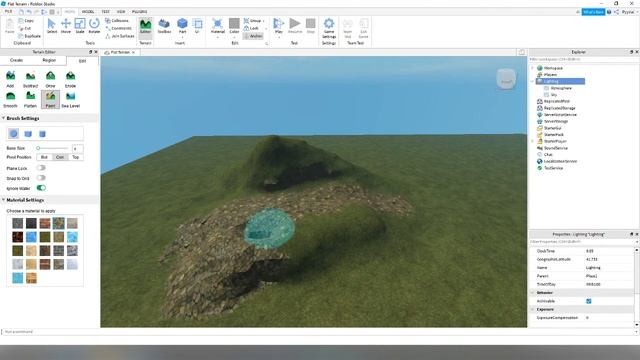Screen dimensions: 640x360
Task: Collapse the Material Settings section
Action: click(x=3, y=200)
